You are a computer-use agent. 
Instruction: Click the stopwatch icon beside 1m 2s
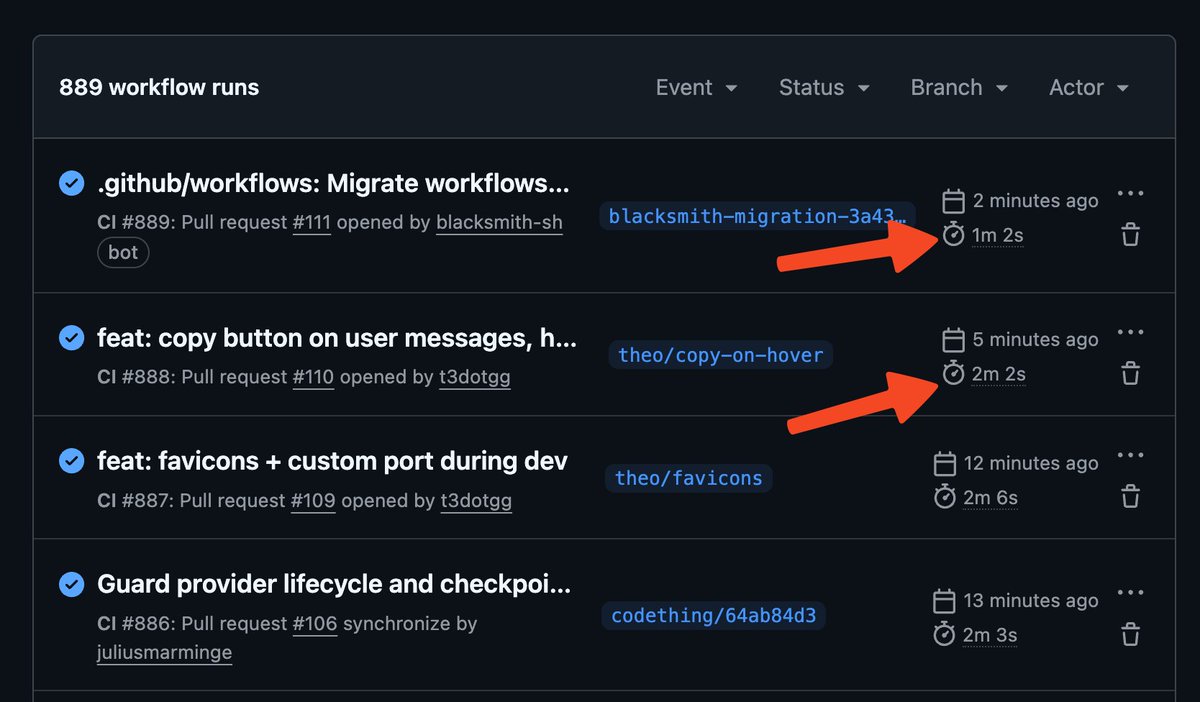point(953,235)
